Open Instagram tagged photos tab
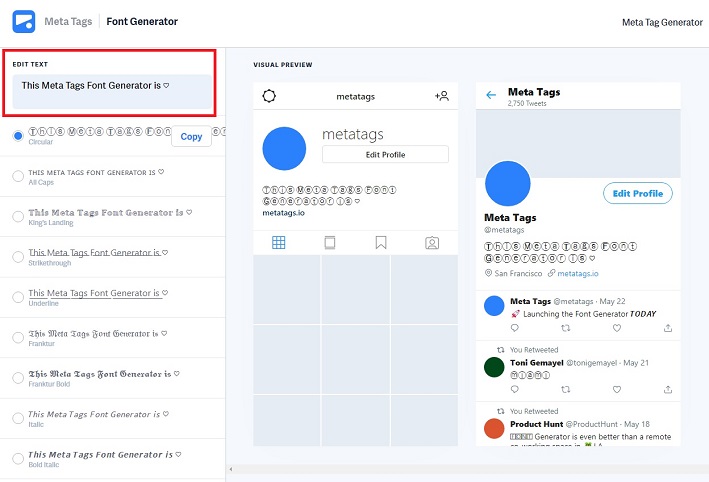Image resolution: width=709 pixels, height=482 pixels. click(432, 243)
